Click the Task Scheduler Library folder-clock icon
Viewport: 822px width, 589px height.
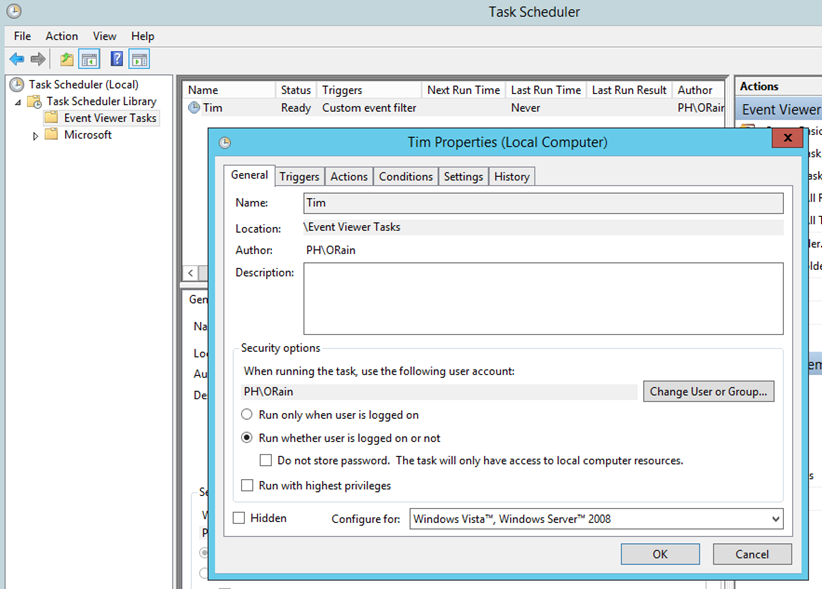34,101
